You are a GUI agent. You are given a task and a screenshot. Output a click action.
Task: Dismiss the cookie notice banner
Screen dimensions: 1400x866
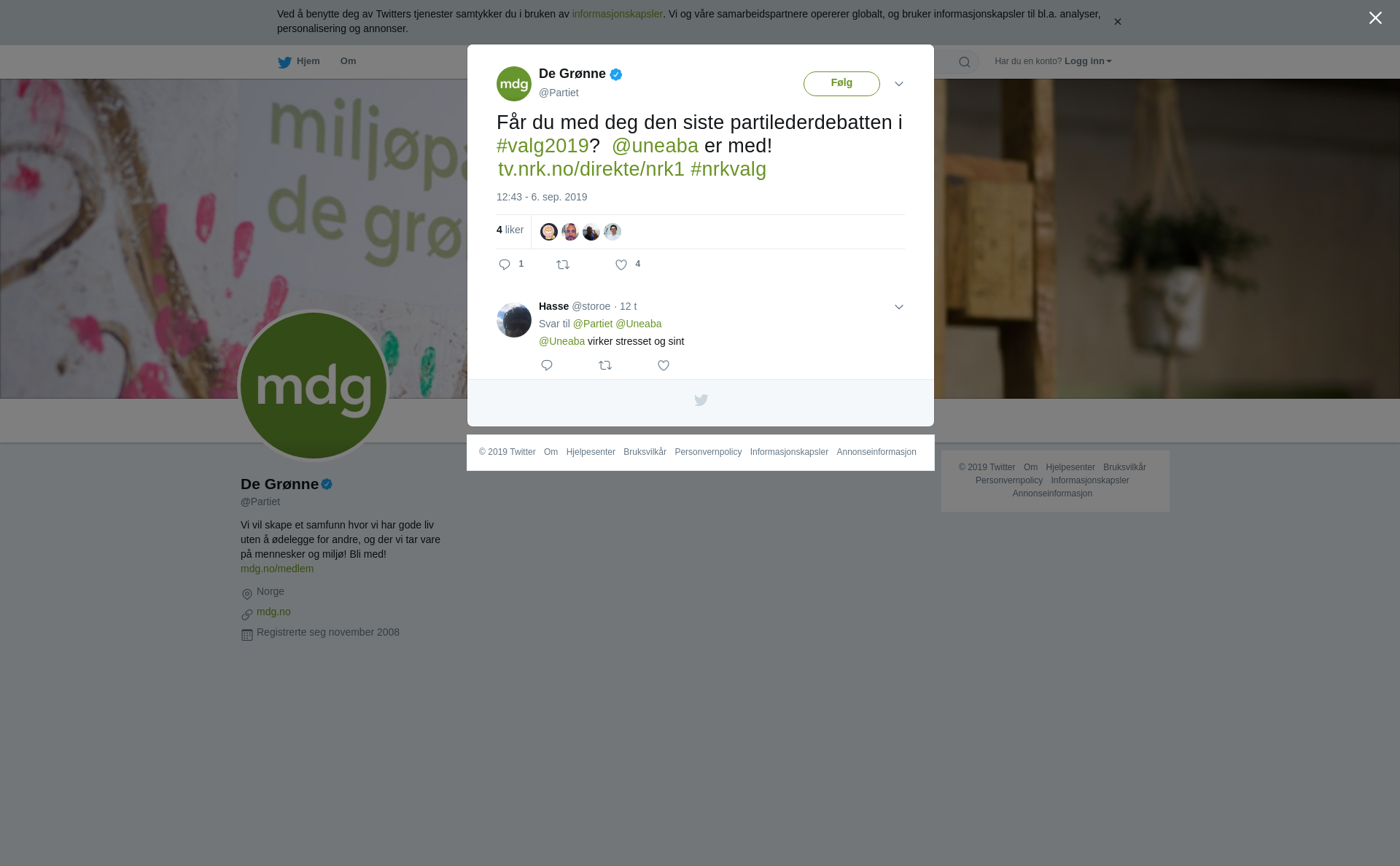tap(1117, 22)
